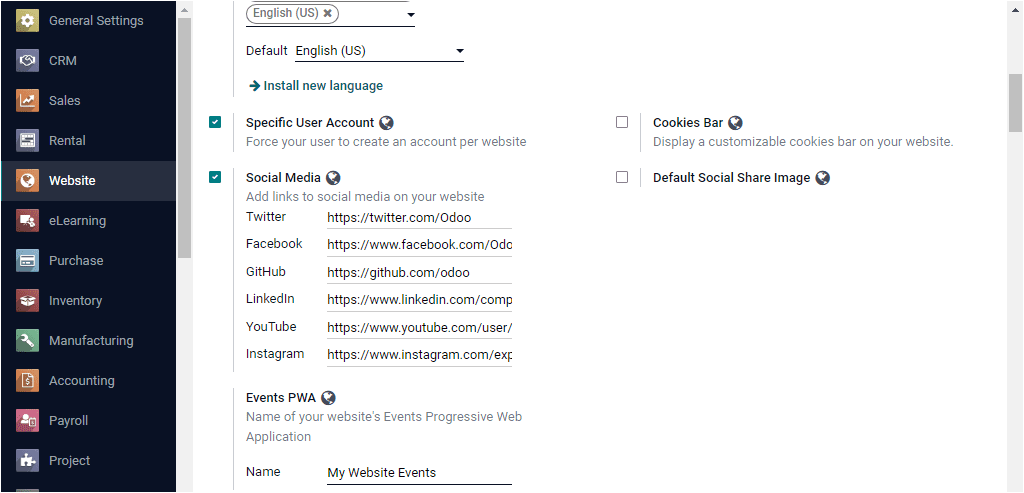This screenshot has height=493, width=1024.
Task: Click globe icon next to Specific User Account
Action: [x=387, y=123]
